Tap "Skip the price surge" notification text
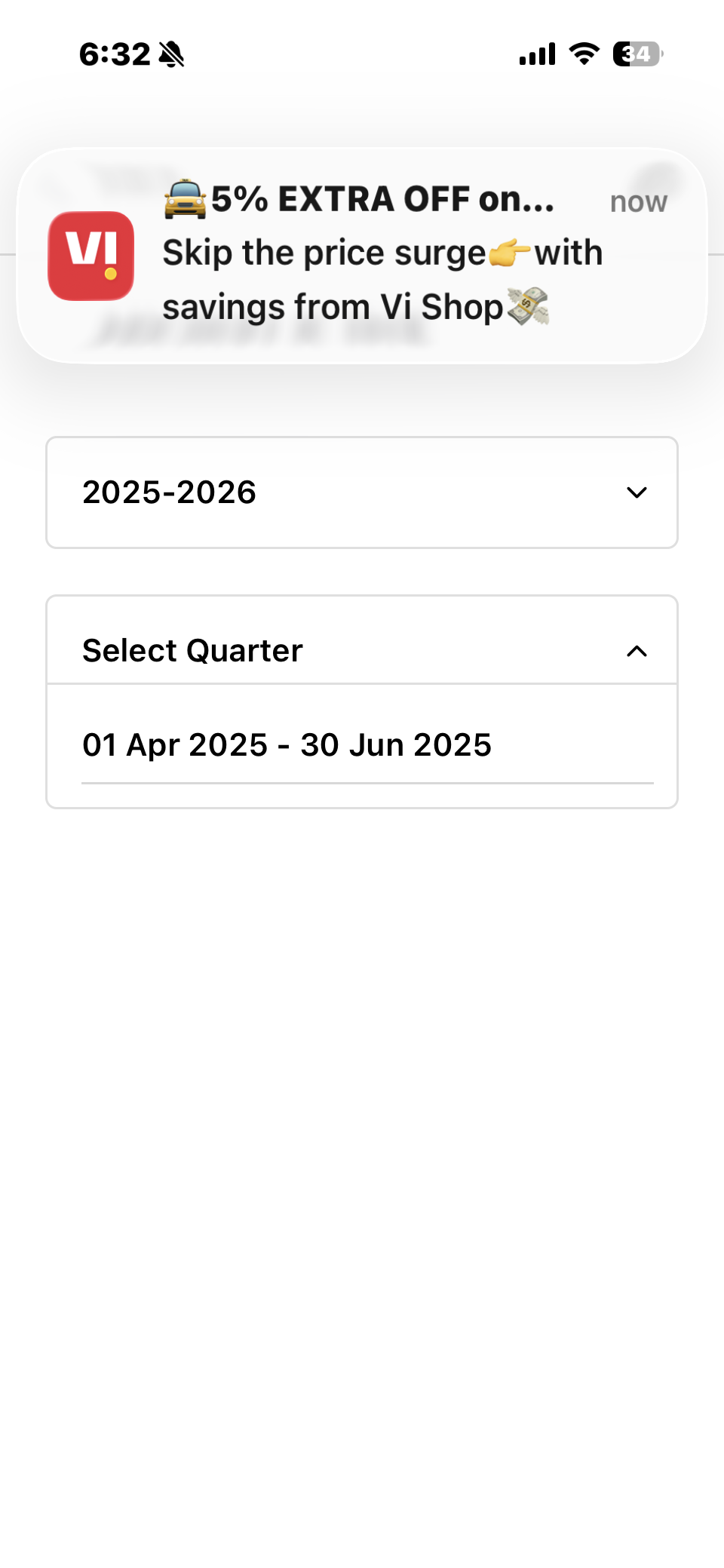This screenshot has height=1568, width=724. tap(324, 253)
